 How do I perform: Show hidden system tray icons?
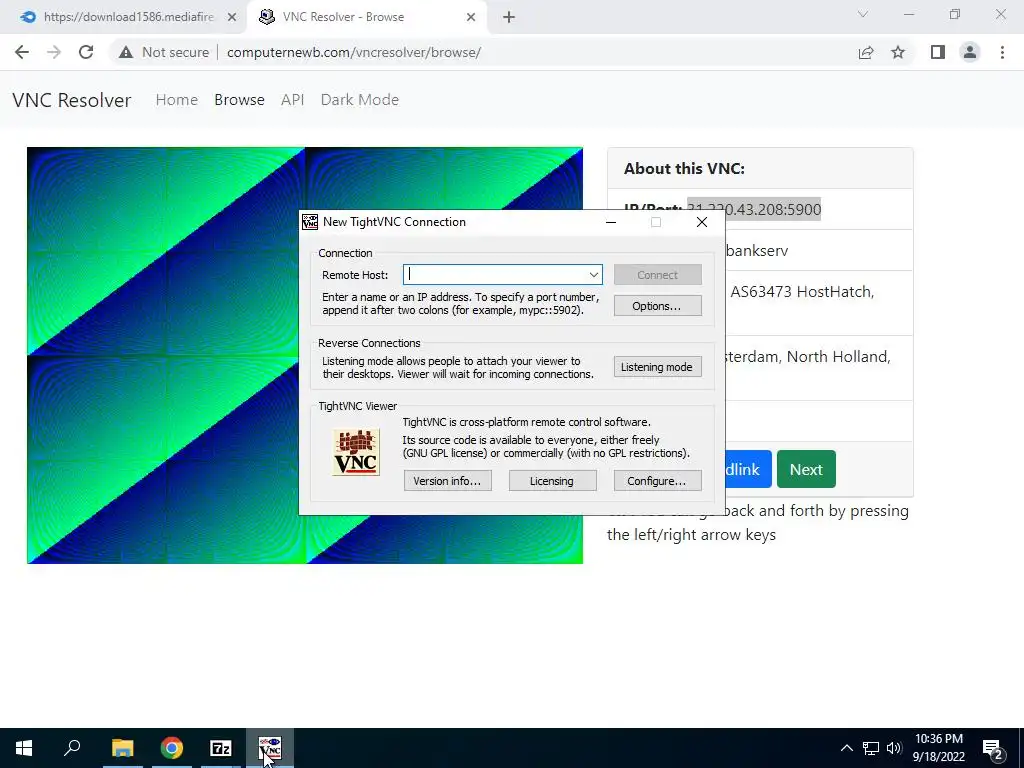(846, 748)
